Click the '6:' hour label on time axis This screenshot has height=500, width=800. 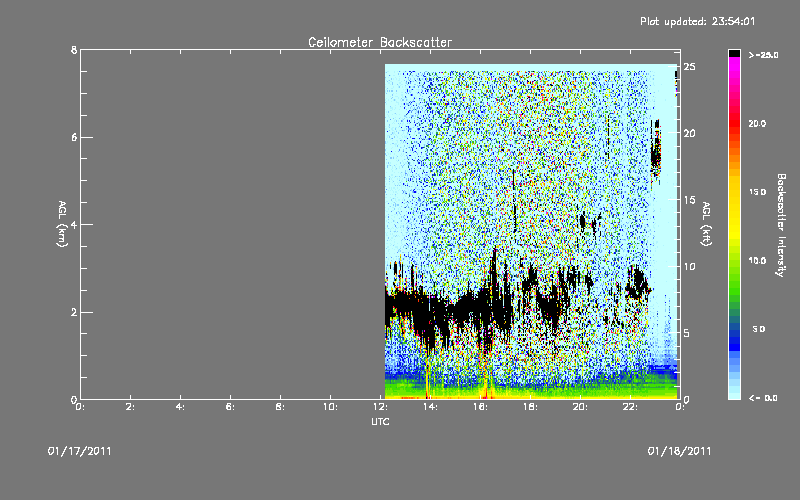pyautogui.click(x=230, y=407)
